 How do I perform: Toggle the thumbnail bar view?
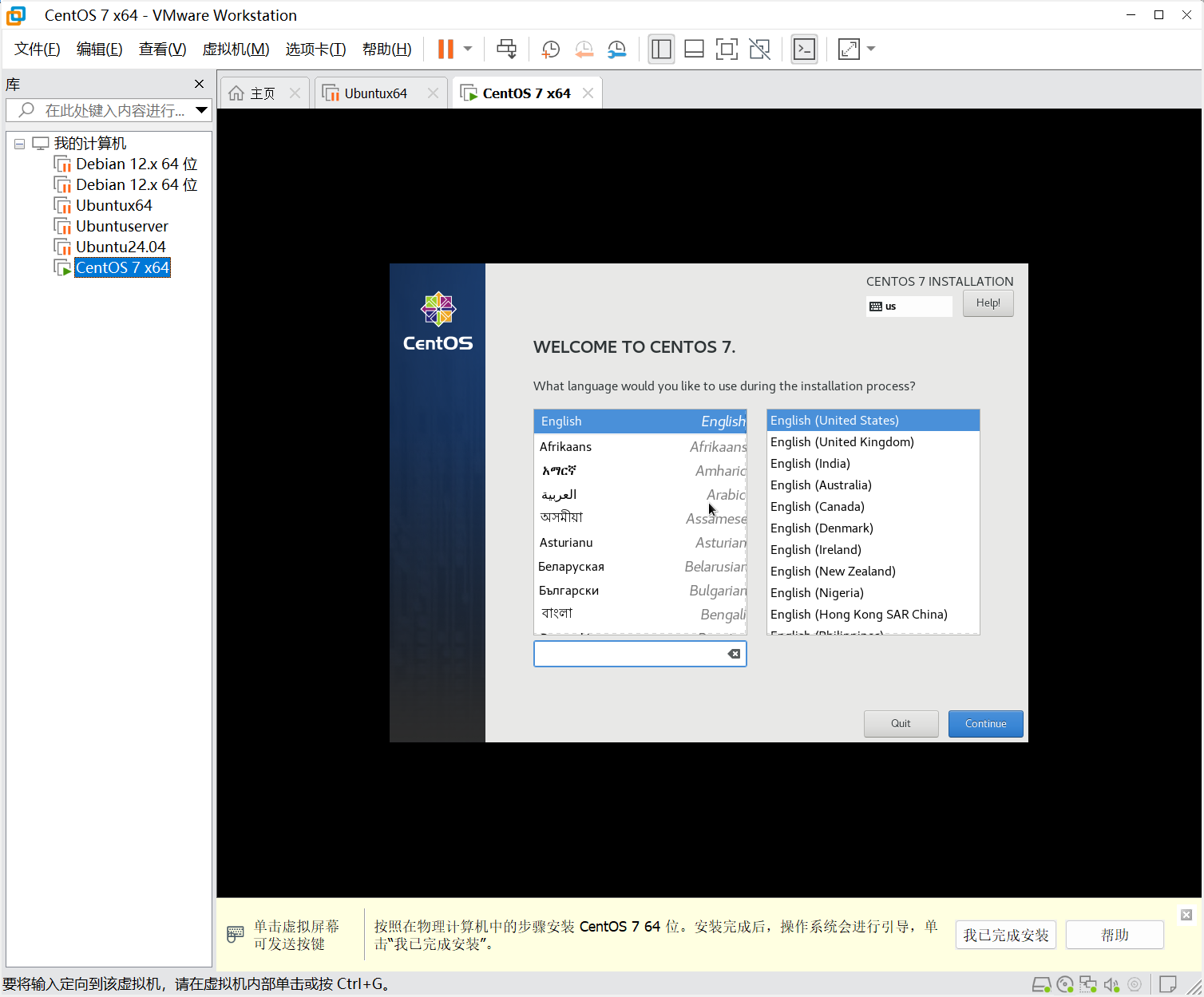[x=694, y=49]
